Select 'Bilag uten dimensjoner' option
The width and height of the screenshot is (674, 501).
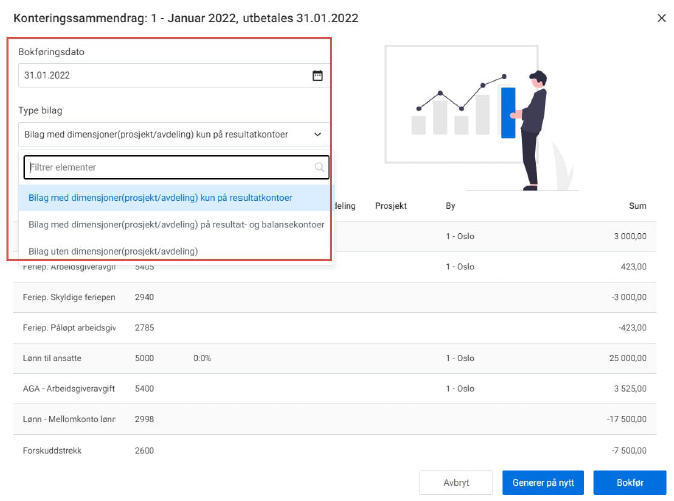[112, 251]
